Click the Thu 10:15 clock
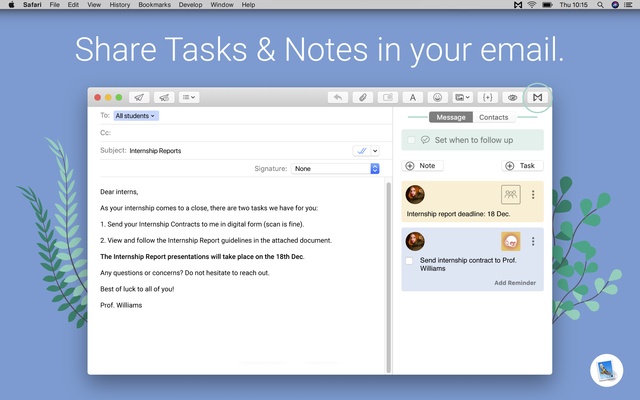Viewport: 640px width, 400px height. tap(573, 5)
